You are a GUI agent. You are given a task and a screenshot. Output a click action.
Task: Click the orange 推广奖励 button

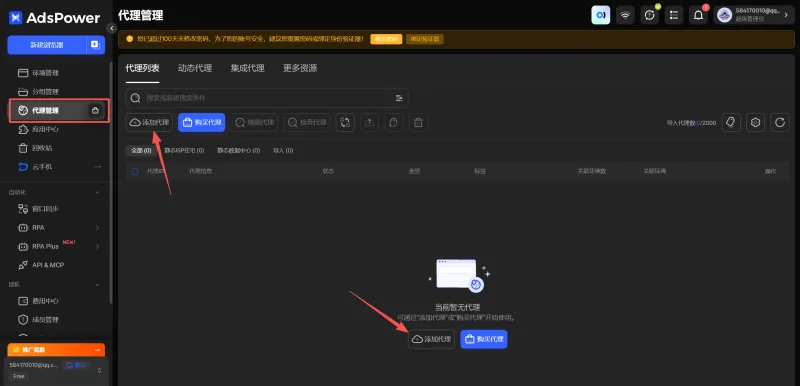click(x=56, y=350)
